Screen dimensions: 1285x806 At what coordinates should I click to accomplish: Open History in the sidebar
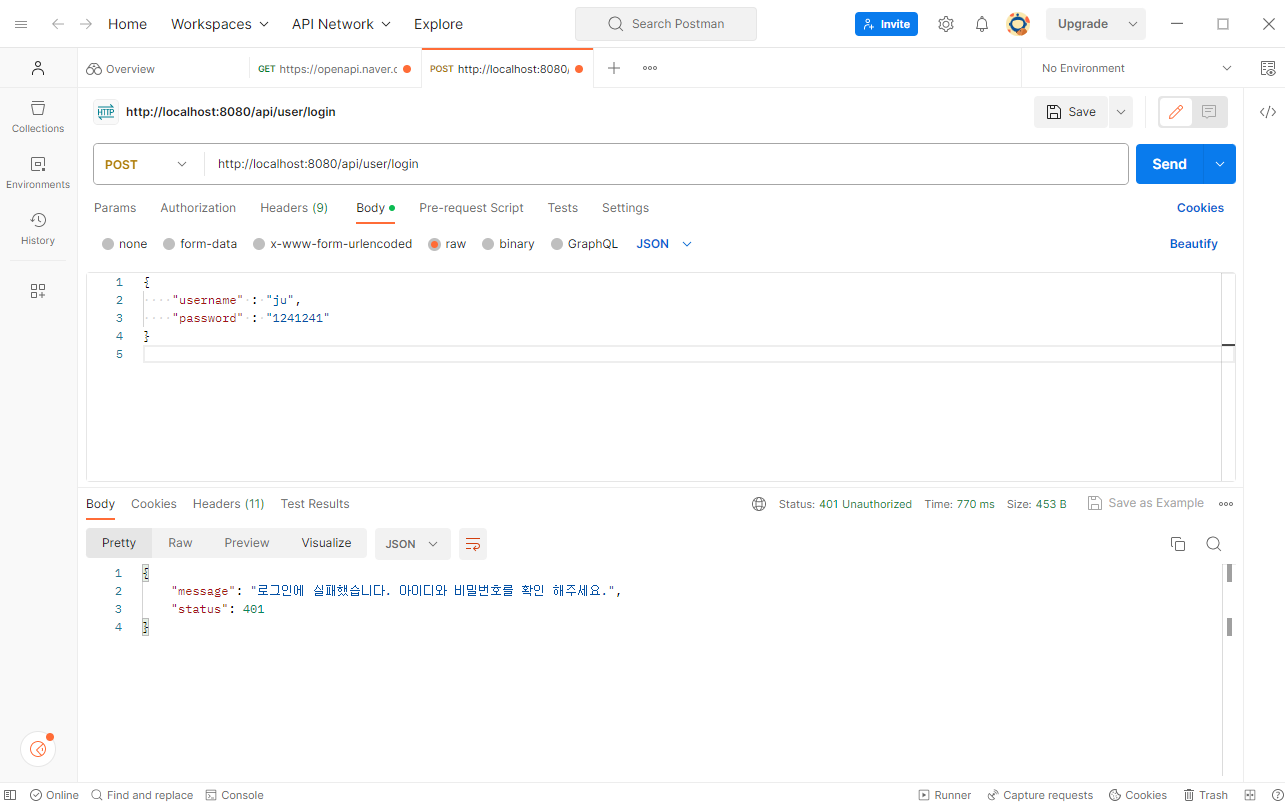click(x=38, y=228)
